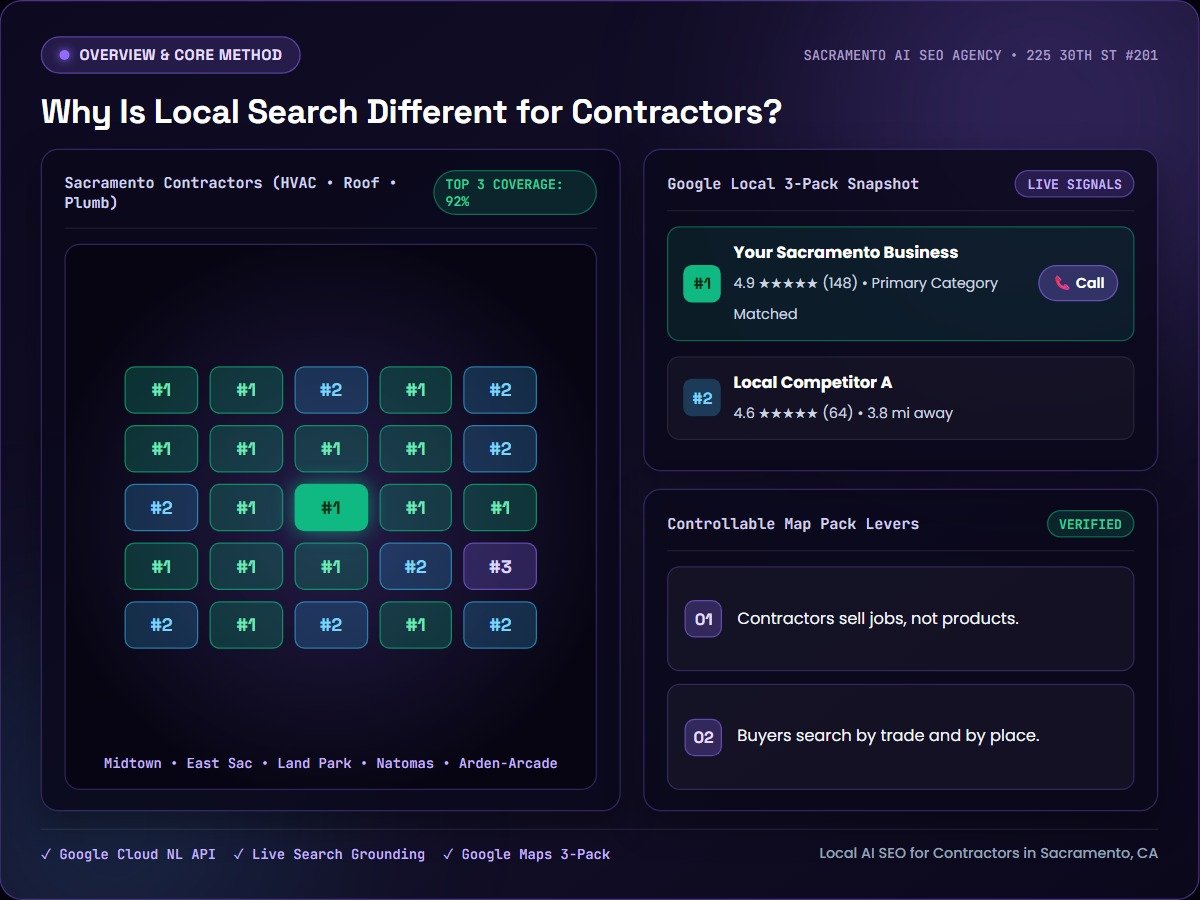Click the blue #2 rank badge beside Local Competitor A
Screen dimensions: 1200x900
click(702, 398)
